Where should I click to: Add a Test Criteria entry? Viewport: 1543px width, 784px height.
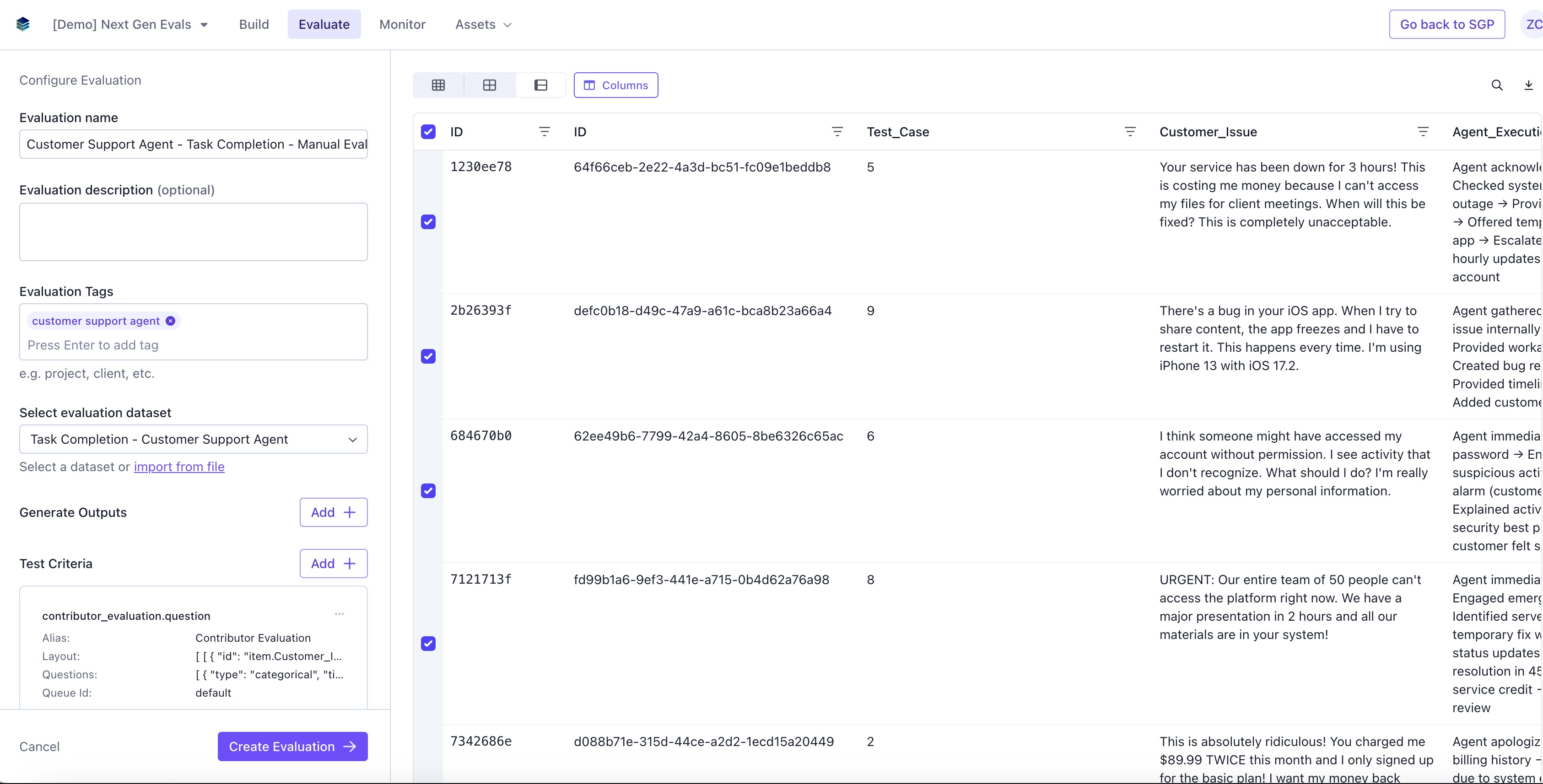[334, 564]
